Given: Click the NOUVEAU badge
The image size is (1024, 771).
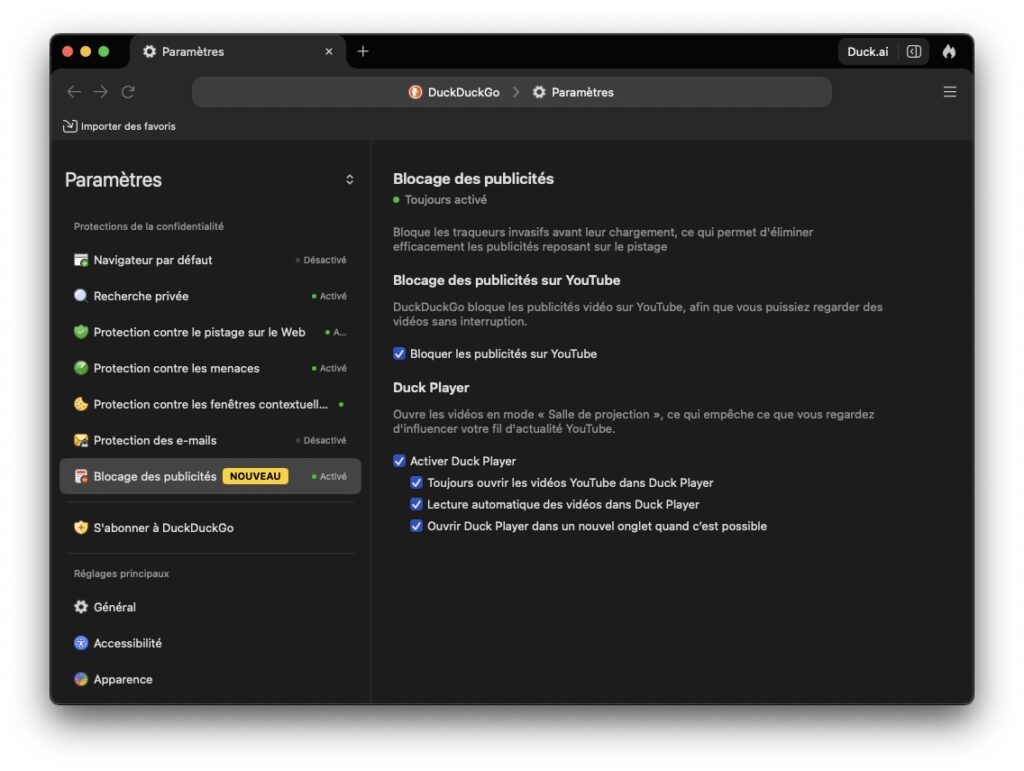Looking at the screenshot, I should [255, 476].
